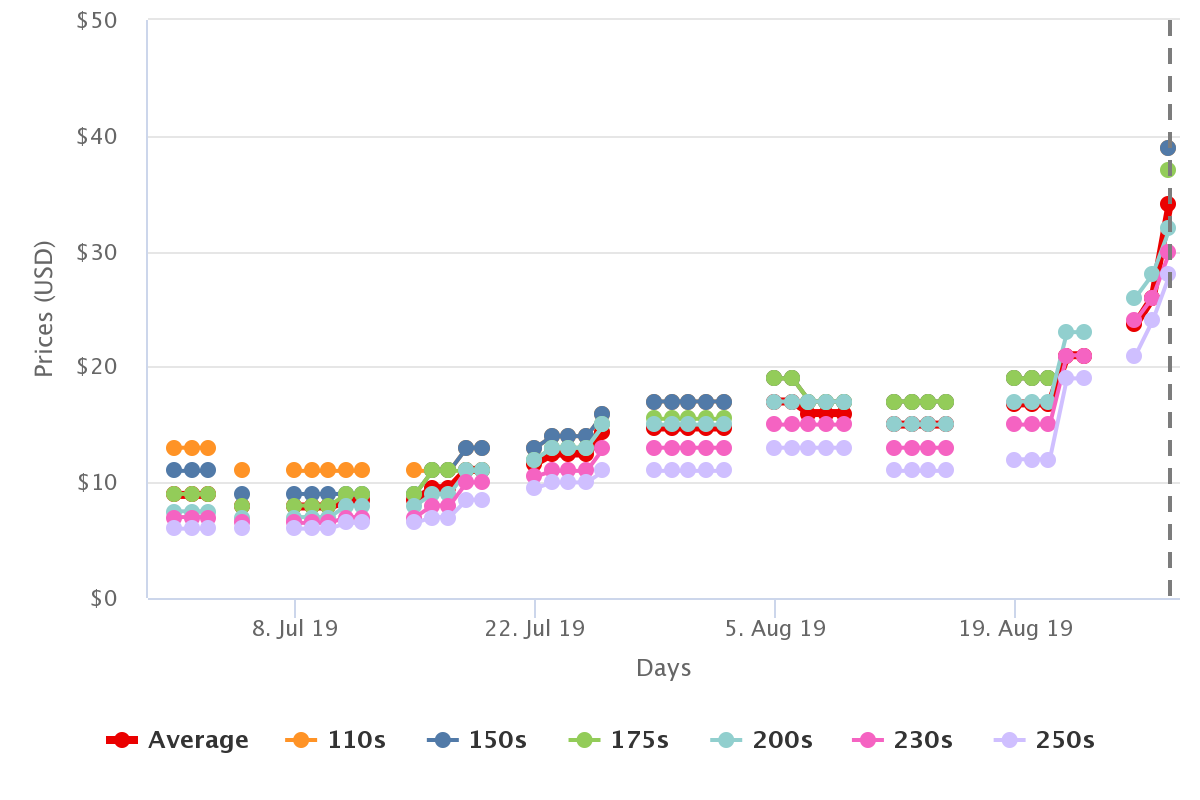
Task: Click the vertical dashed line marker
Action: 1170,400
